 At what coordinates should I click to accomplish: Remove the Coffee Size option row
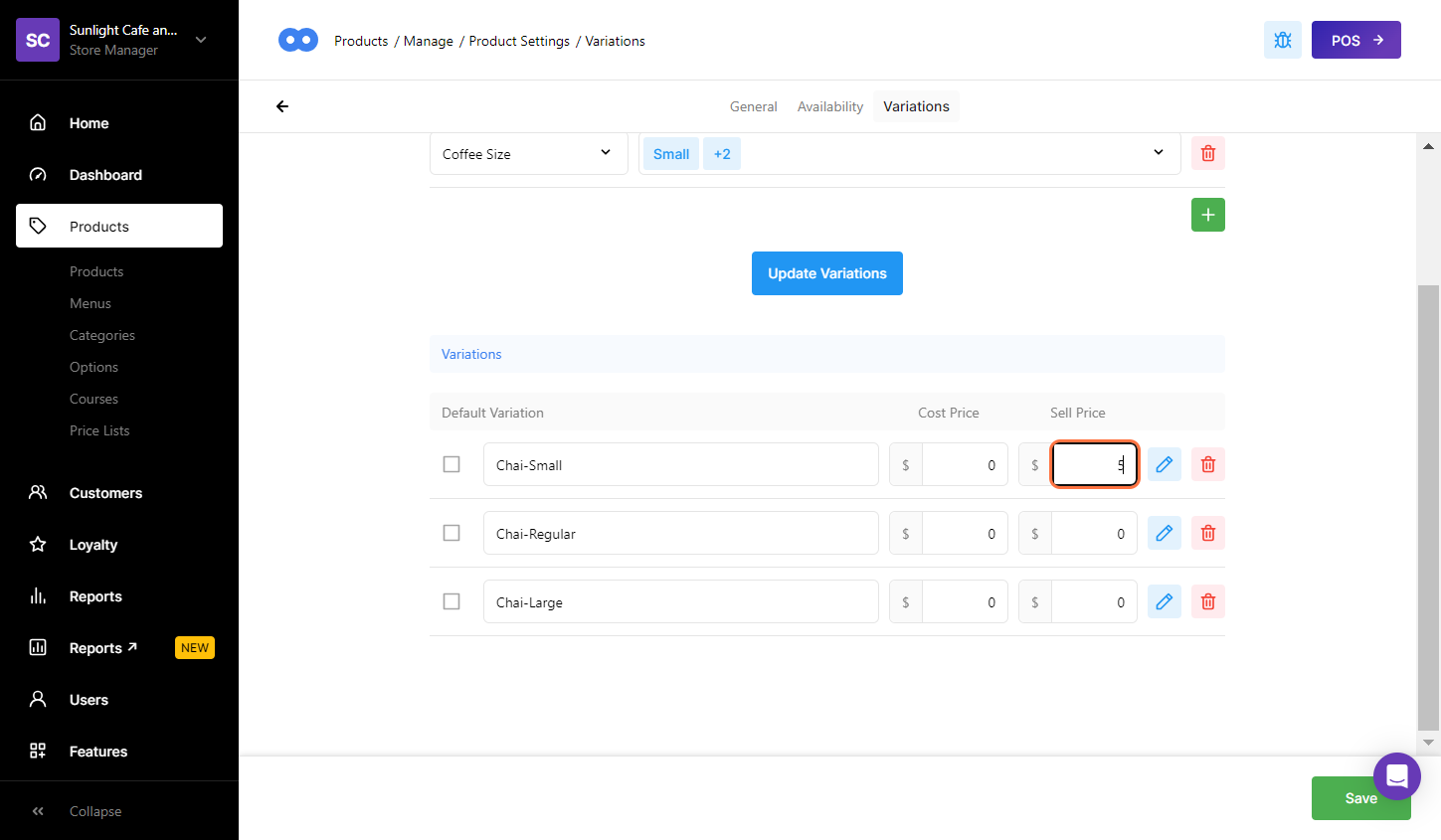1207,154
